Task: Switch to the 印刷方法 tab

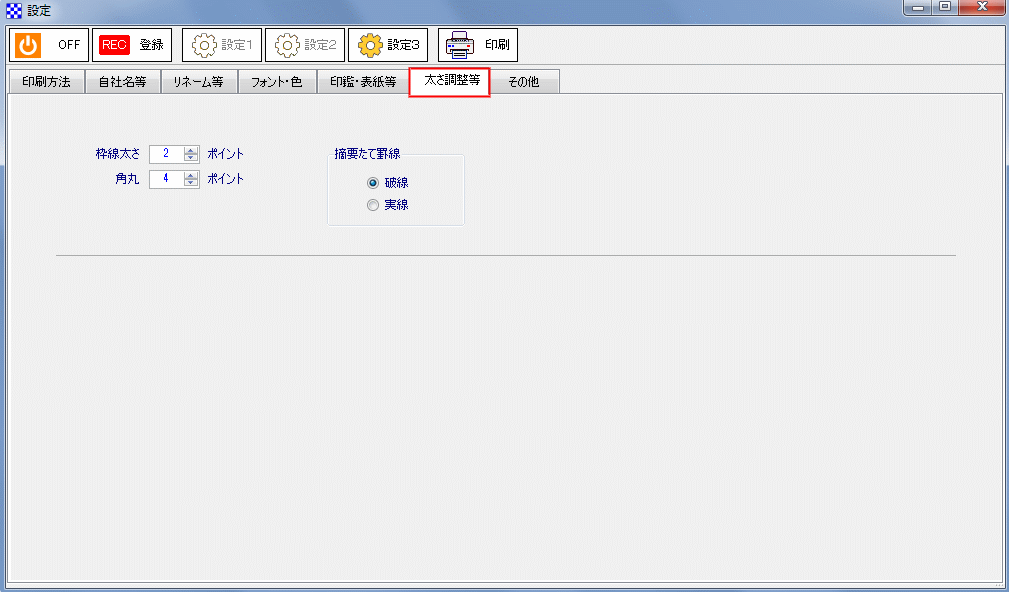Action: pyautogui.click(x=46, y=81)
